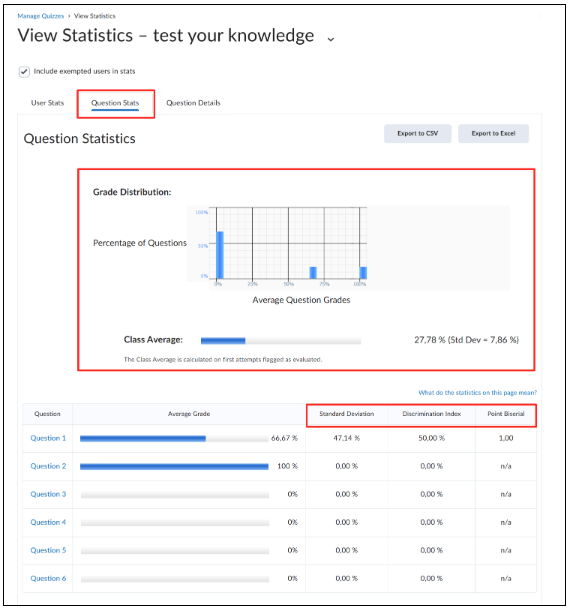
Task: Open the Question Details tab
Action: coord(193,103)
